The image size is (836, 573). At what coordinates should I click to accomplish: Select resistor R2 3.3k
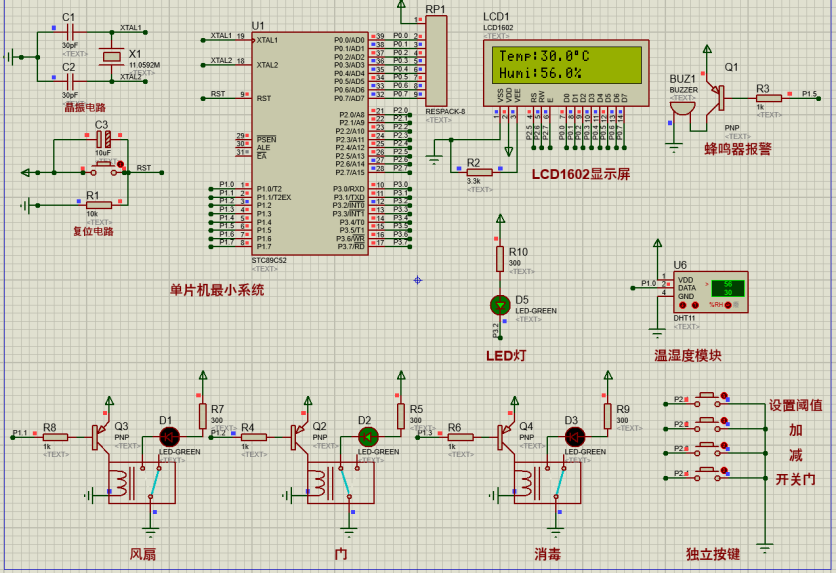click(479, 172)
